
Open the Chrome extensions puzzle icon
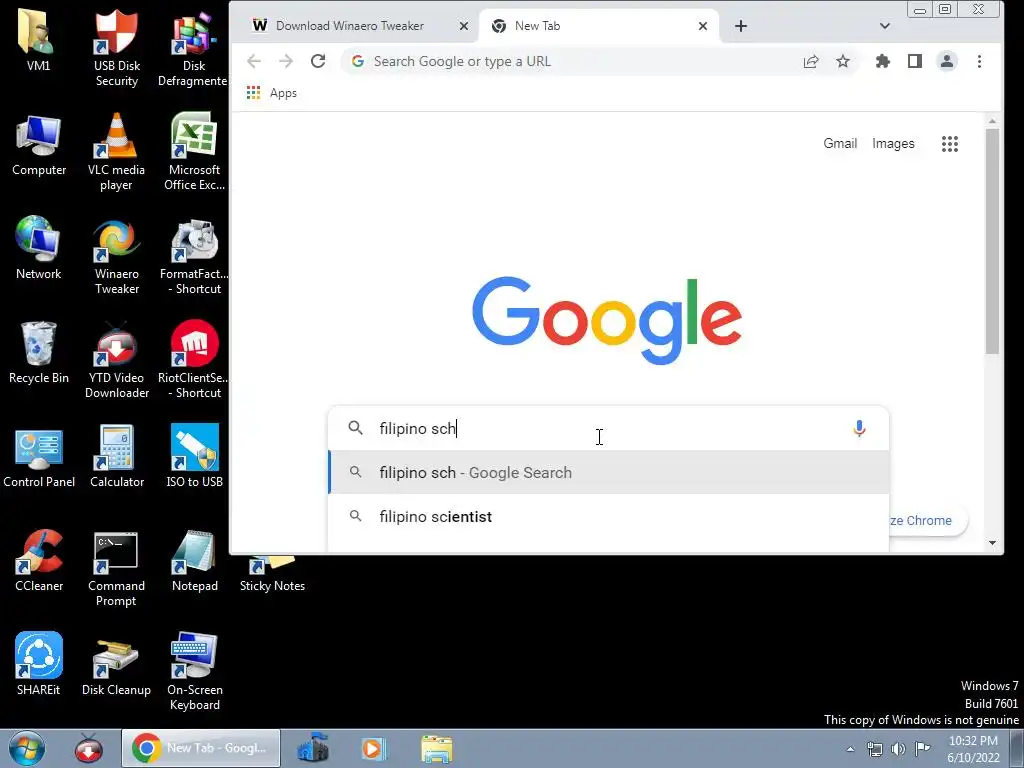pyautogui.click(x=883, y=61)
